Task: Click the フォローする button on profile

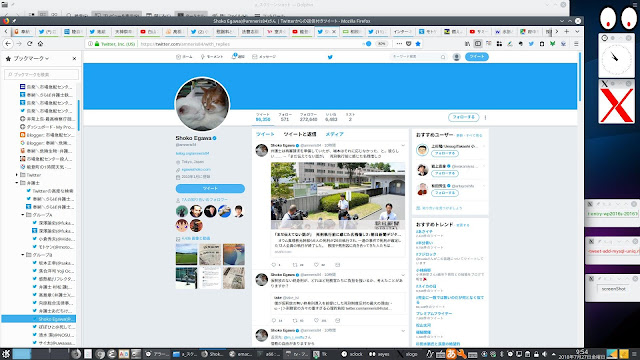Action: (x=463, y=118)
